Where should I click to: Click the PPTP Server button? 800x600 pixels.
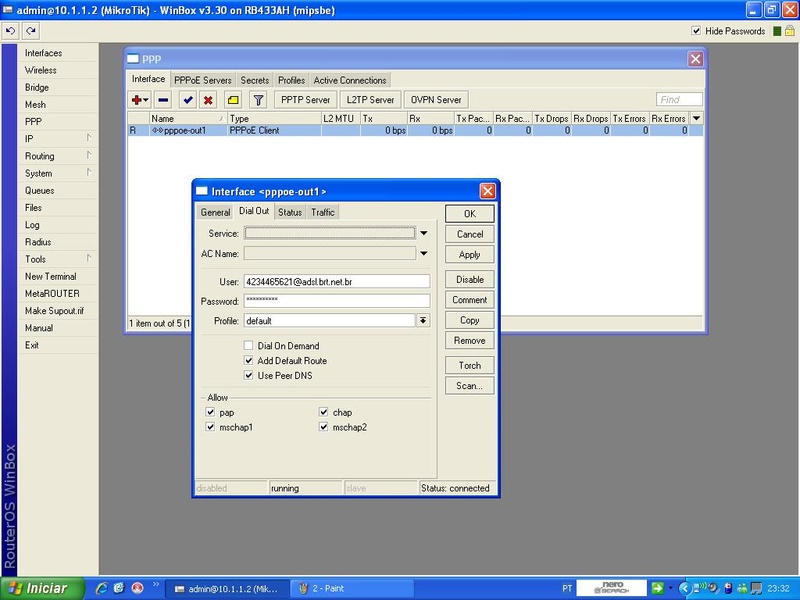point(306,100)
